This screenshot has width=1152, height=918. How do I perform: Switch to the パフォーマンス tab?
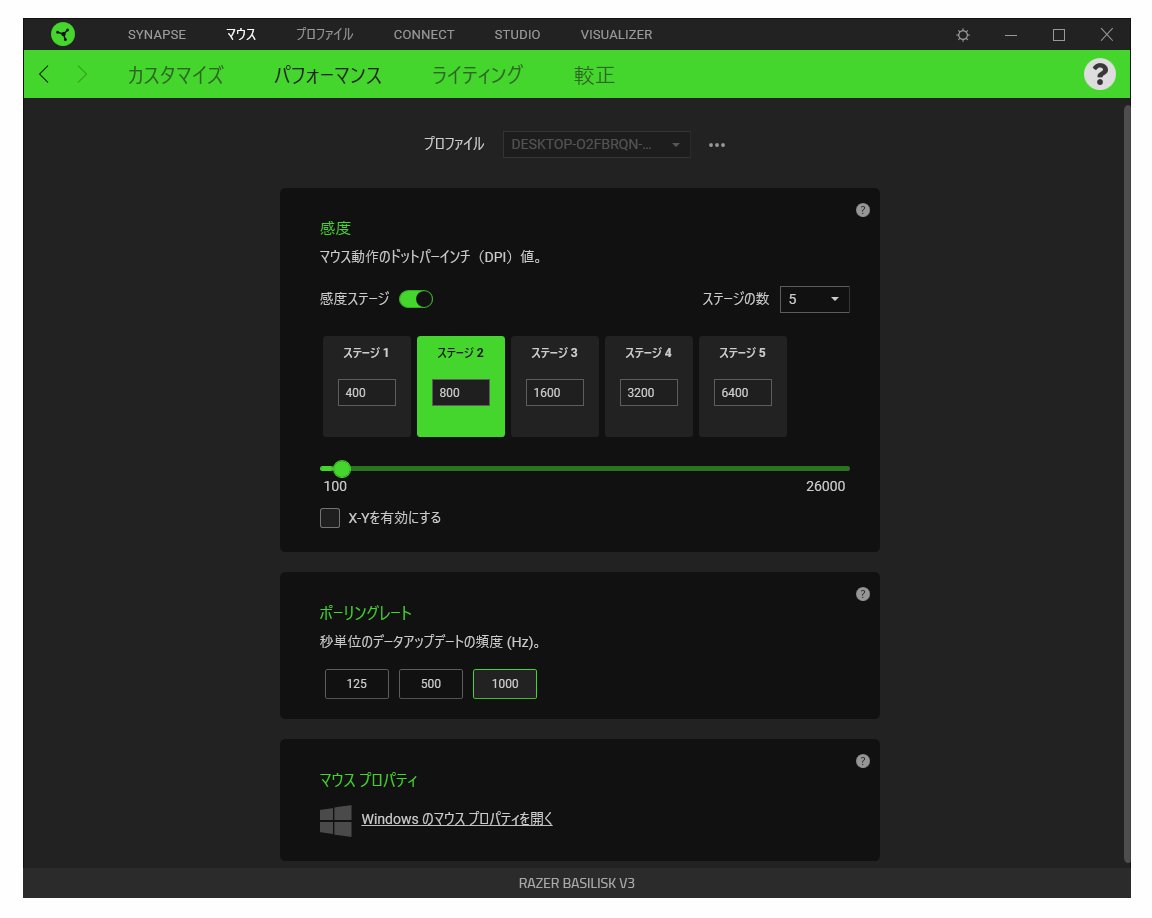click(x=327, y=75)
